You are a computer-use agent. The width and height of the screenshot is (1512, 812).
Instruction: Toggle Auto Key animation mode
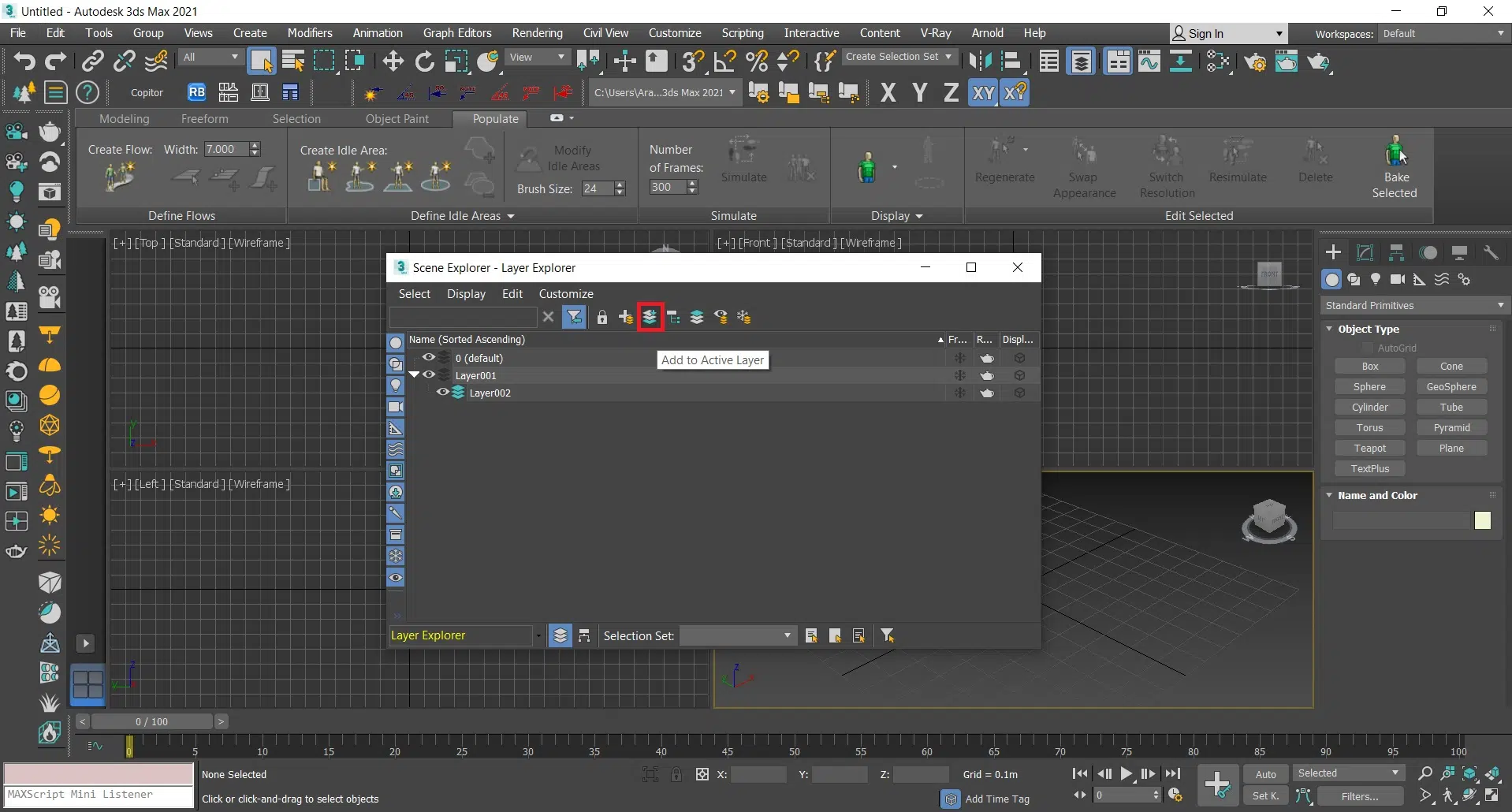click(x=1265, y=774)
